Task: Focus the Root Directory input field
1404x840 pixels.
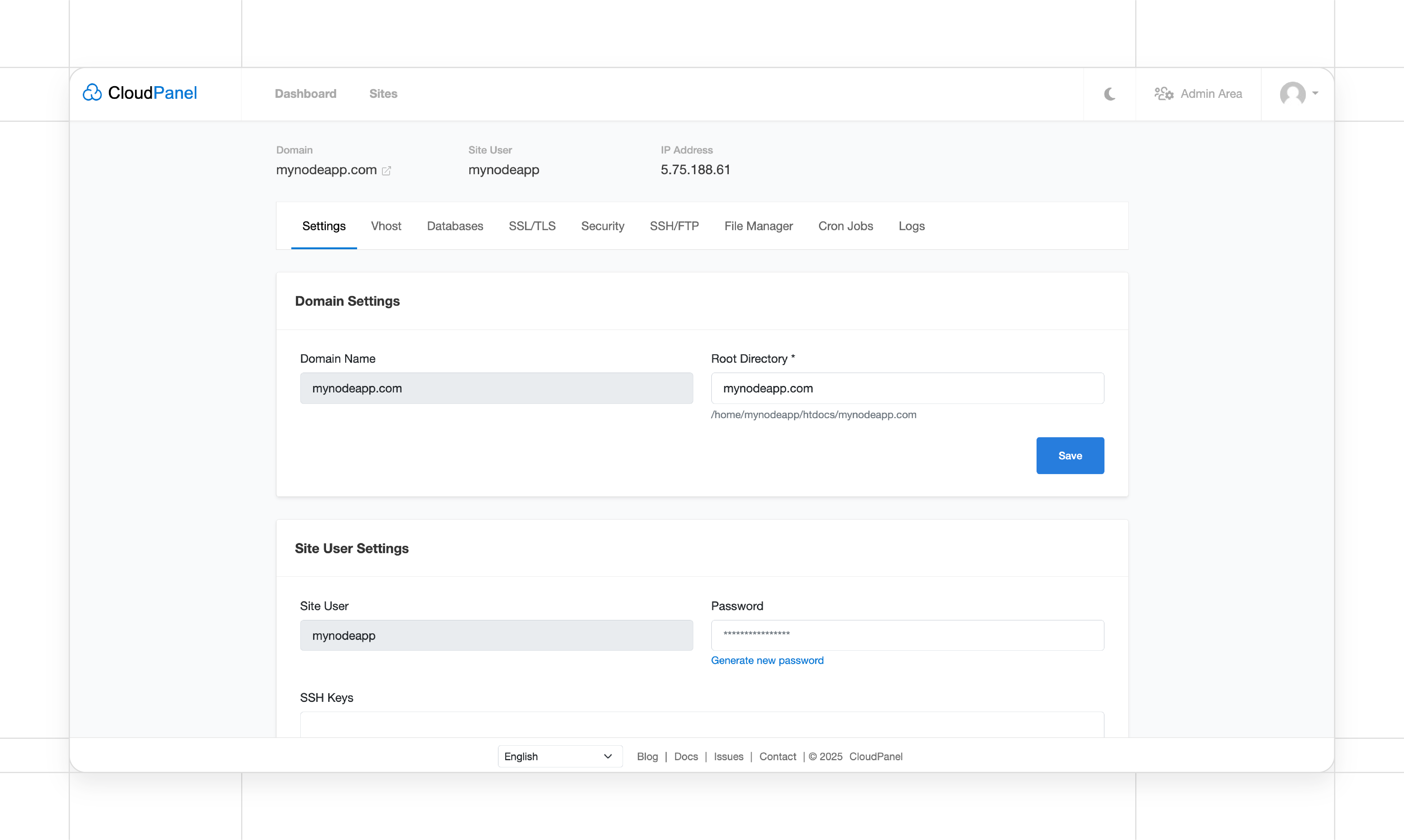Action: click(x=907, y=388)
